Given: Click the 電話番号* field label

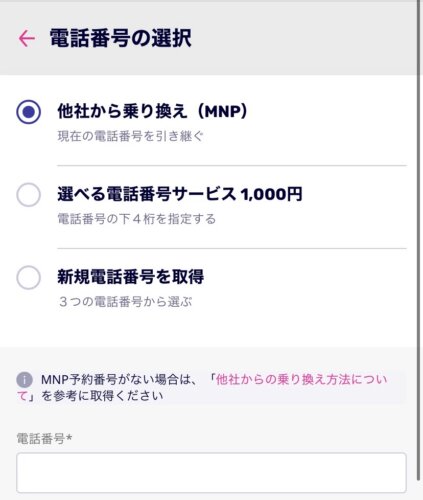Looking at the screenshot, I should (x=44, y=439).
